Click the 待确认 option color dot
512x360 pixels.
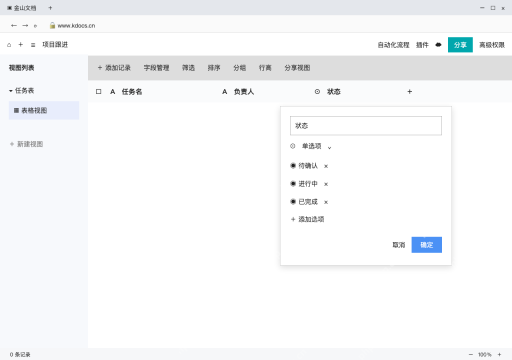pos(293,166)
